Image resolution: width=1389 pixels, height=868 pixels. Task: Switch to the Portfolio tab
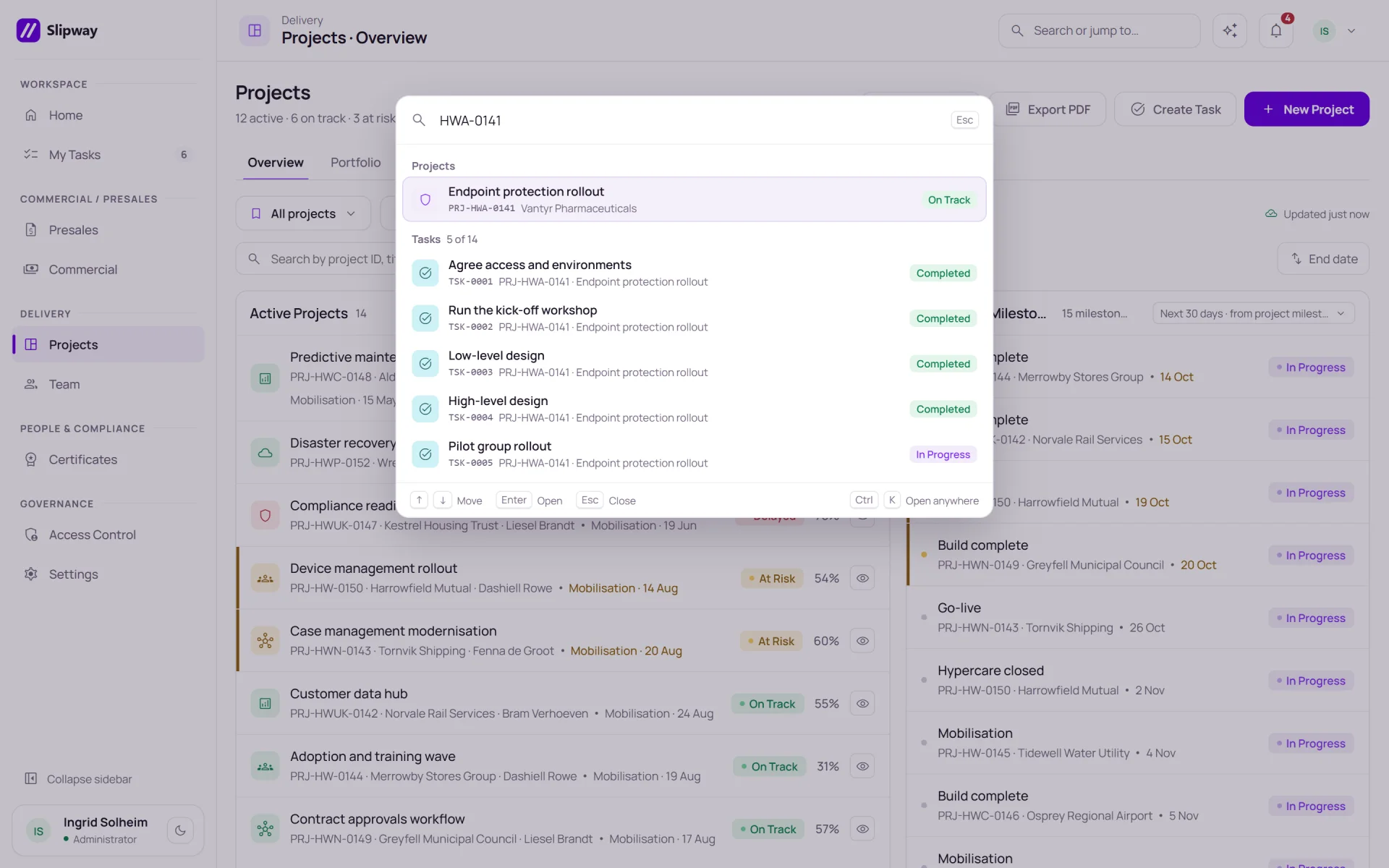[355, 162]
